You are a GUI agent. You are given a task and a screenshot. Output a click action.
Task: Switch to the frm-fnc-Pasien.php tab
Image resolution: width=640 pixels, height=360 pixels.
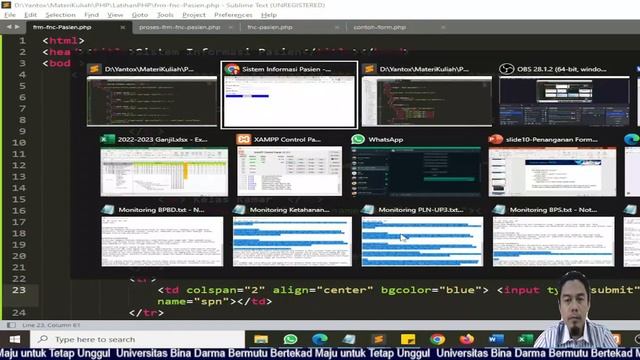coord(62,27)
